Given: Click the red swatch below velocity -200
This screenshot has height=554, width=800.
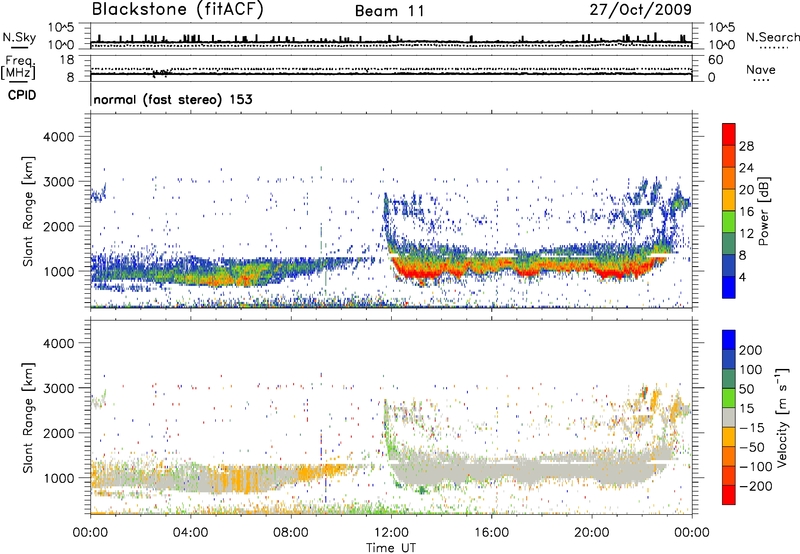Looking at the screenshot, I should tap(729, 495).
